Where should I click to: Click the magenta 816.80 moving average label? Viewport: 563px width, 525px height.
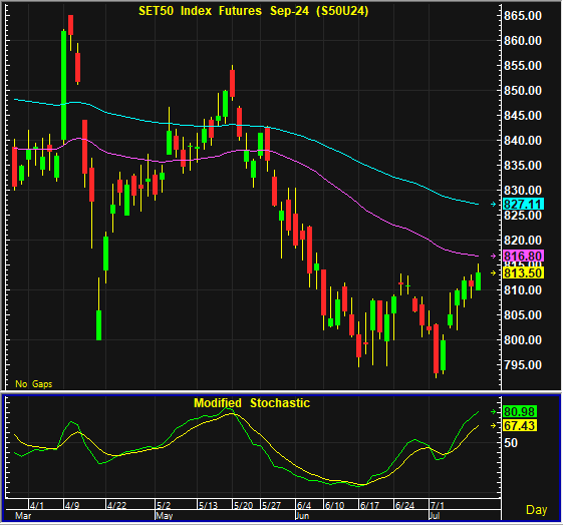[x=524, y=256]
